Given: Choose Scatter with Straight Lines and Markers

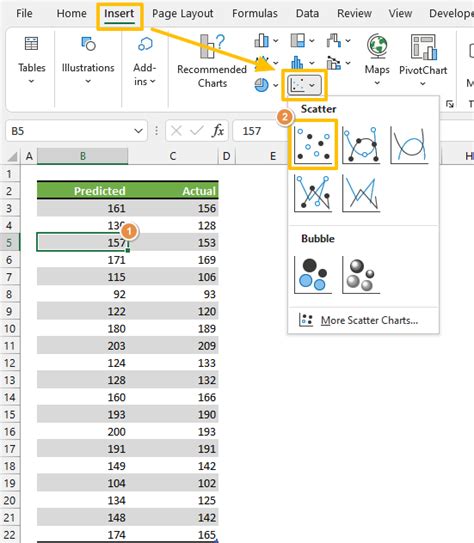Looking at the screenshot, I should click(313, 193).
